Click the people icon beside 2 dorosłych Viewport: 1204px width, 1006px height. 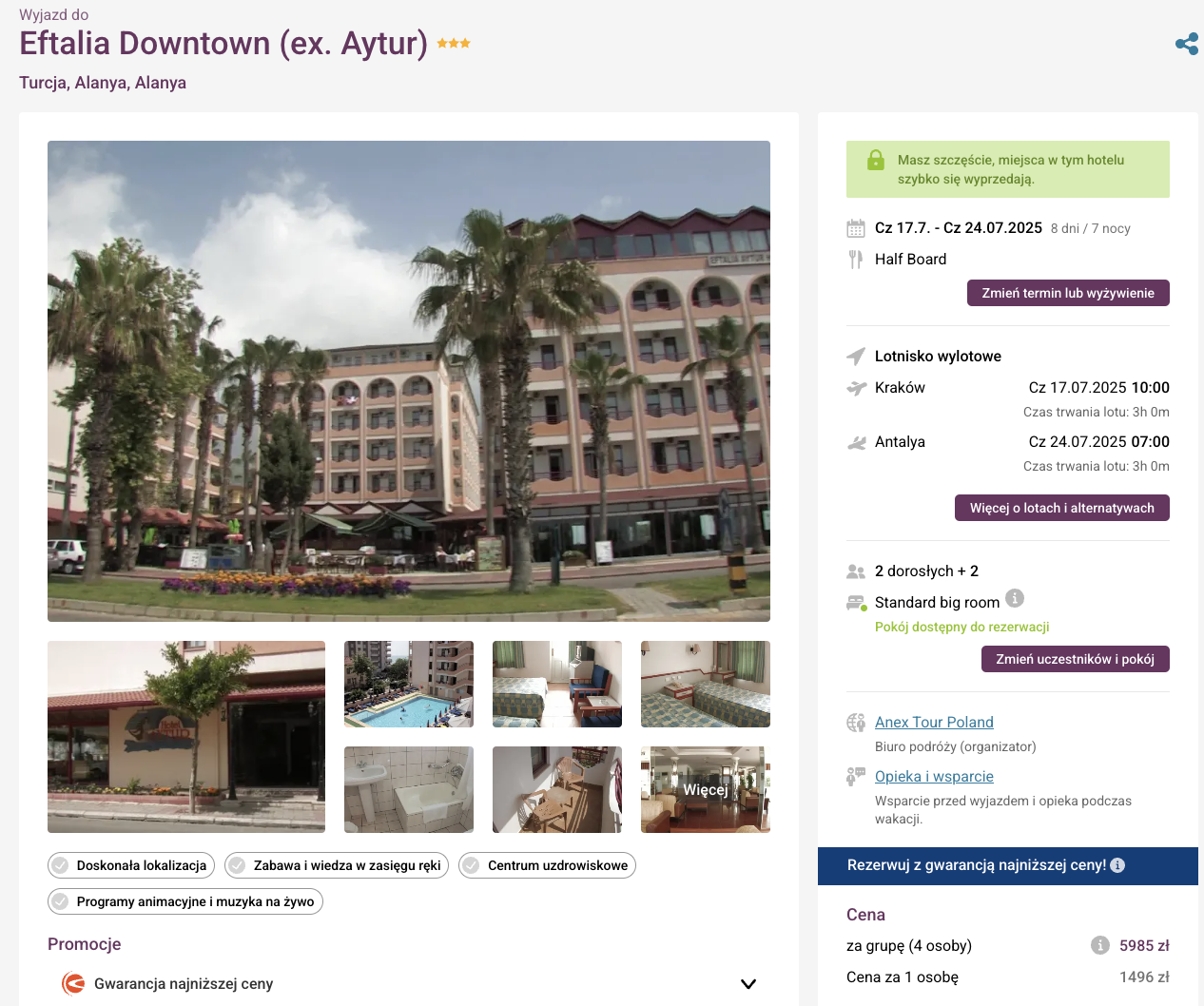pos(856,571)
